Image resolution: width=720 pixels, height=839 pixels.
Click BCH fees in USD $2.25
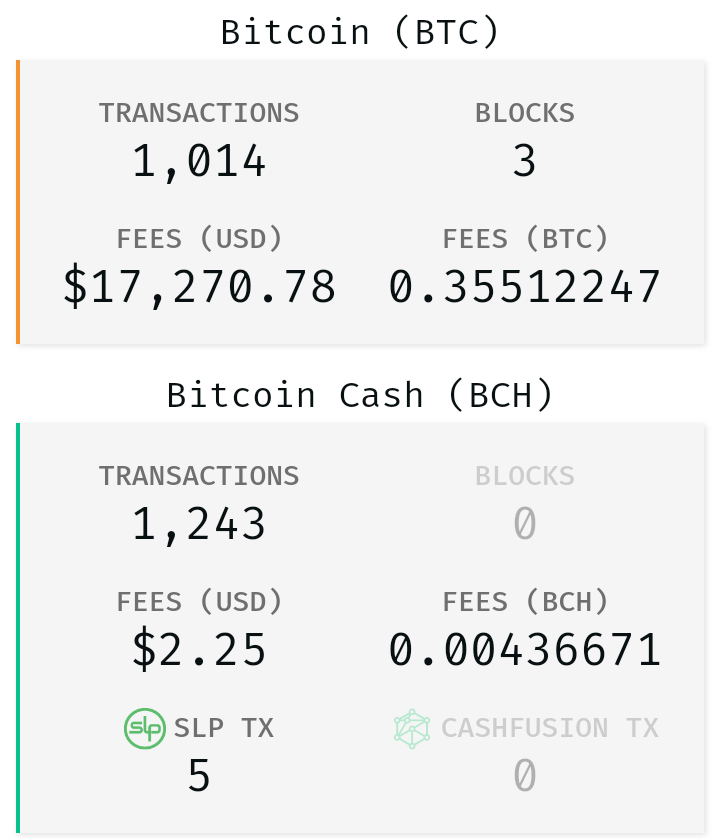pyautogui.click(x=198, y=650)
